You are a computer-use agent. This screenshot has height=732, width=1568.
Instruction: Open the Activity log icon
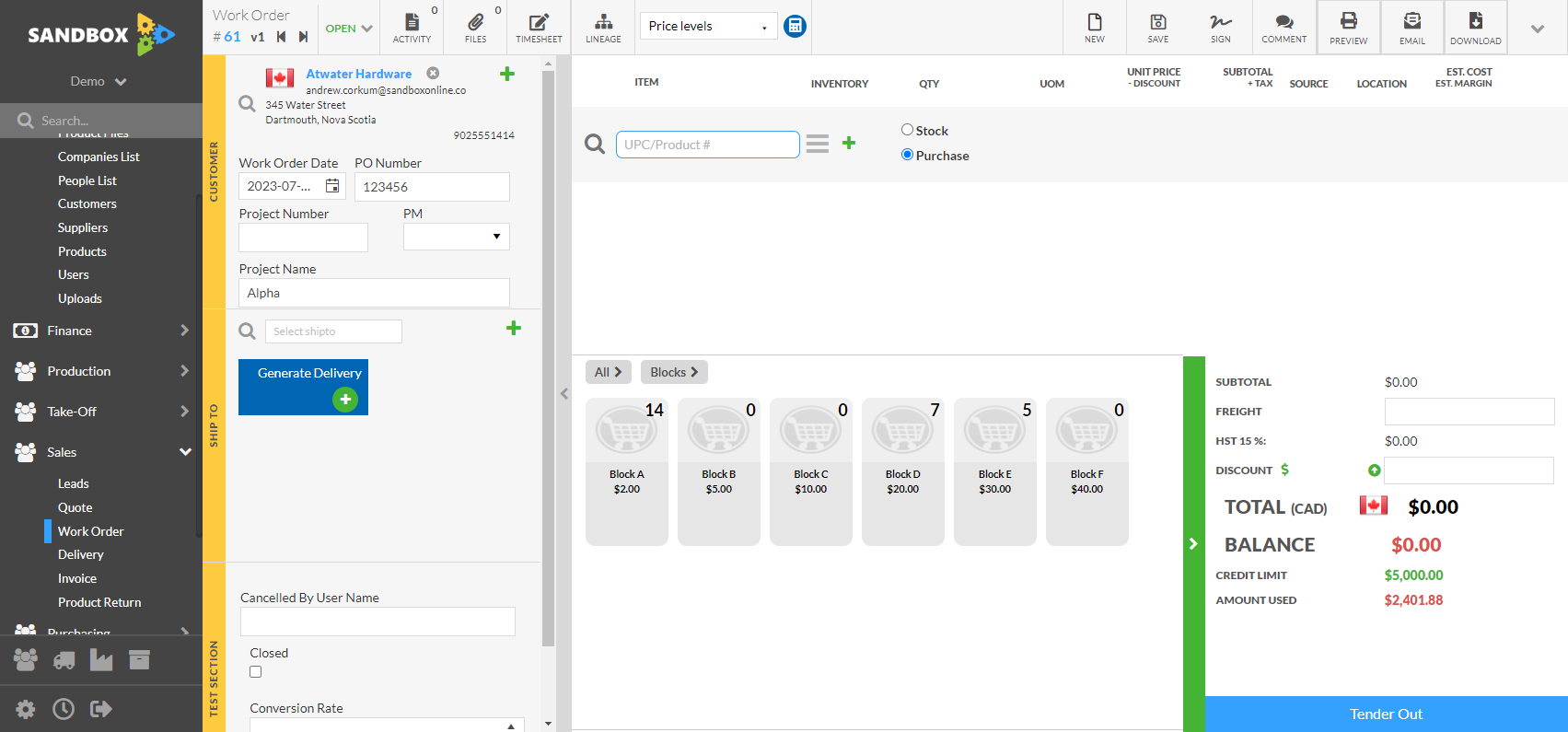412,27
